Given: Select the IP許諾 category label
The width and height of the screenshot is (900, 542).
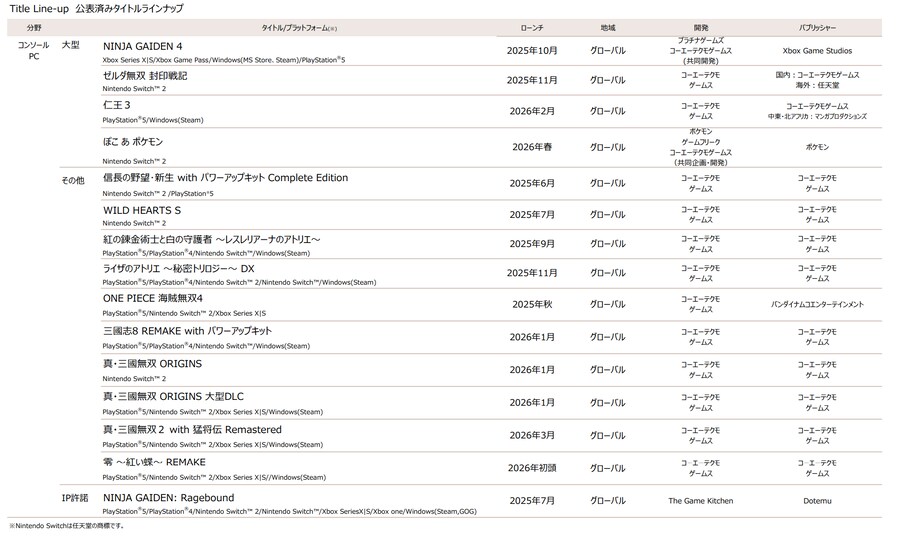Looking at the screenshot, I should (74, 497).
